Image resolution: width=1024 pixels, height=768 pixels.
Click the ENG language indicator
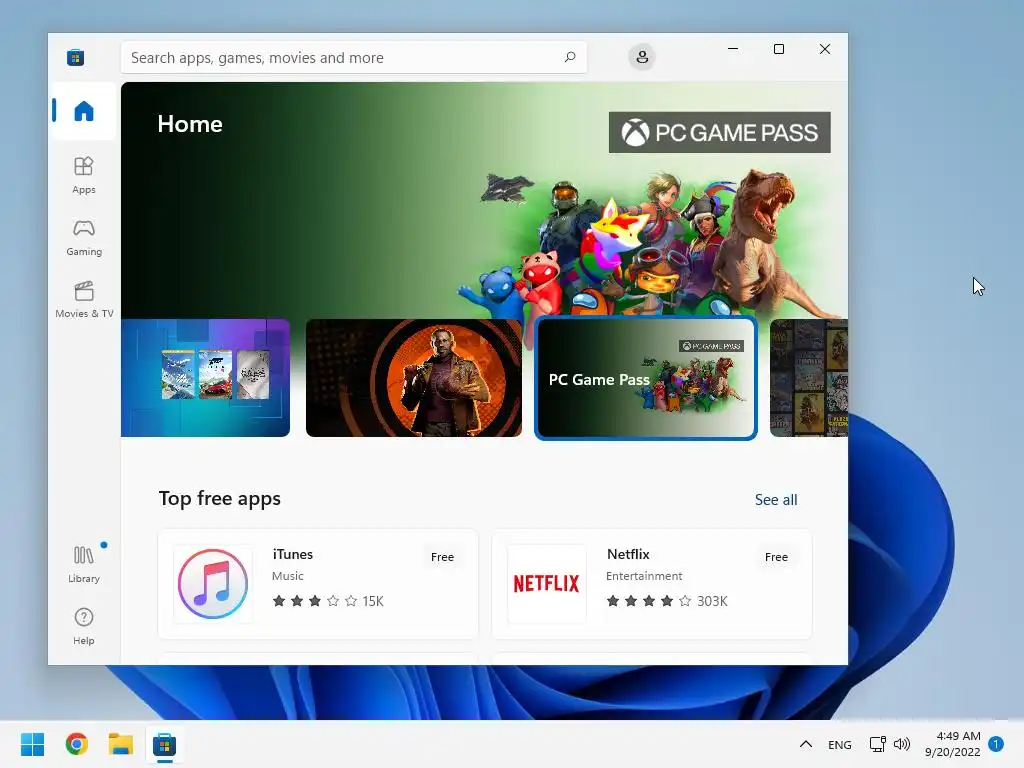pos(840,744)
